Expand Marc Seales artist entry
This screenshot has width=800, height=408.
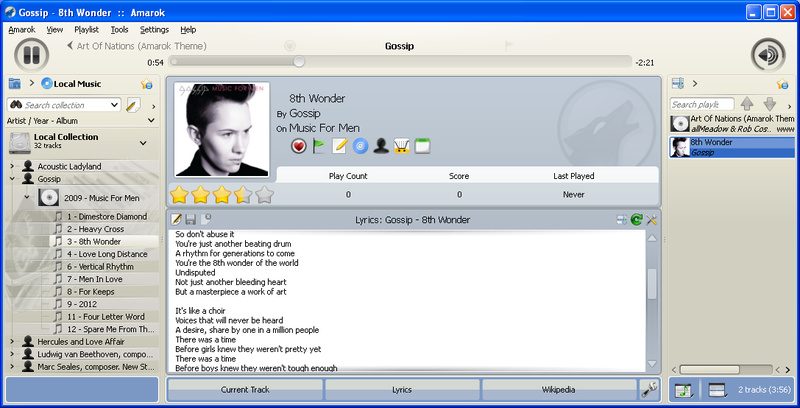[x=12, y=367]
